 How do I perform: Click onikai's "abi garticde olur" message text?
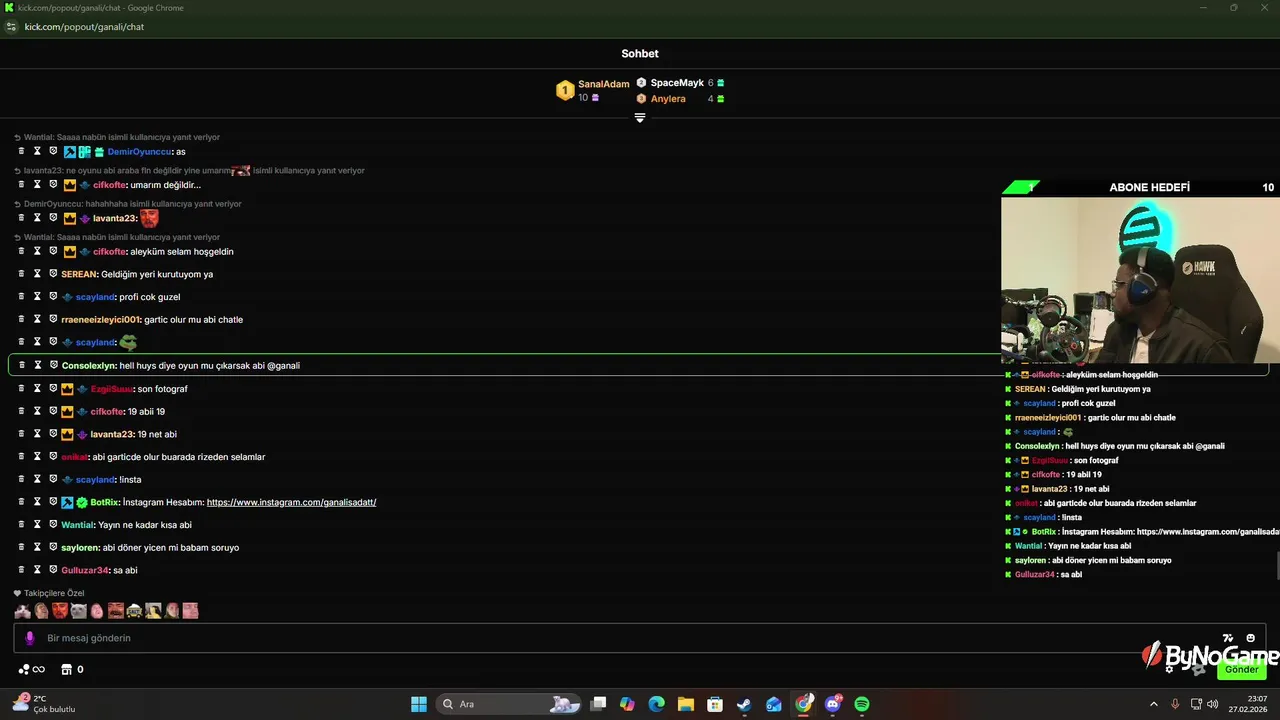178,457
